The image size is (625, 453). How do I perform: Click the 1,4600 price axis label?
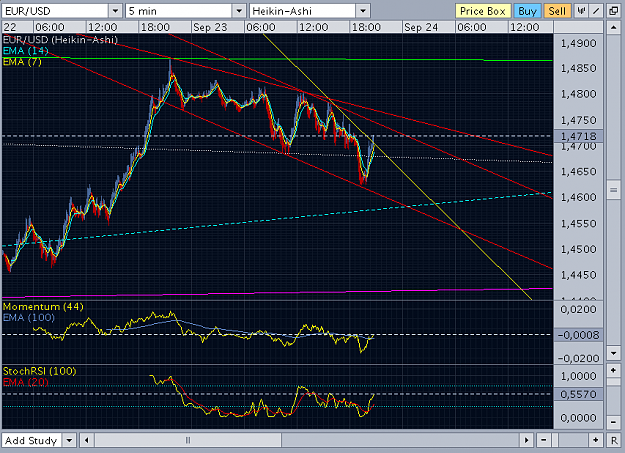(578, 197)
